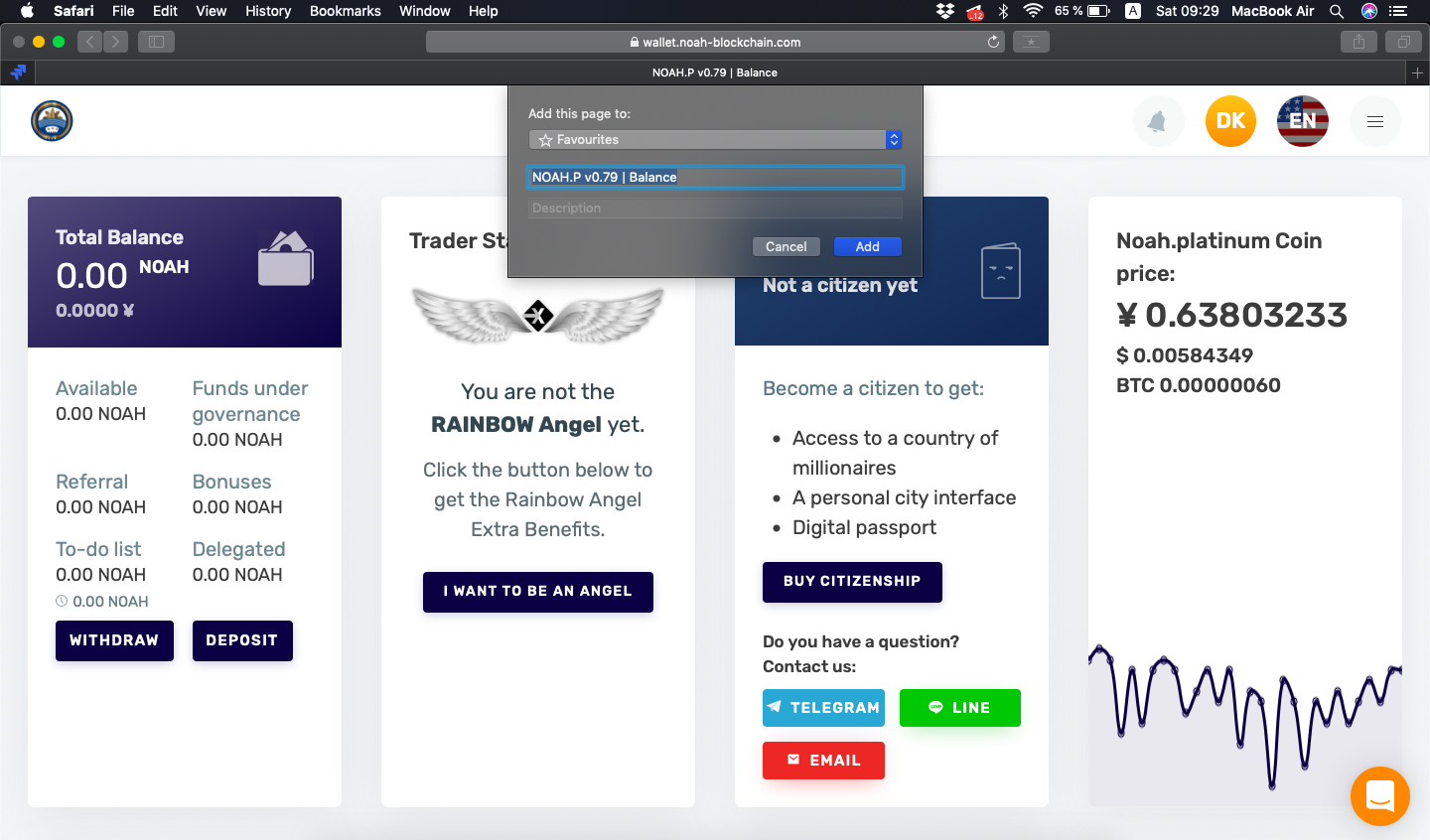The image size is (1430, 840).
Task: Open the History menu
Action: tap(268, 11)
